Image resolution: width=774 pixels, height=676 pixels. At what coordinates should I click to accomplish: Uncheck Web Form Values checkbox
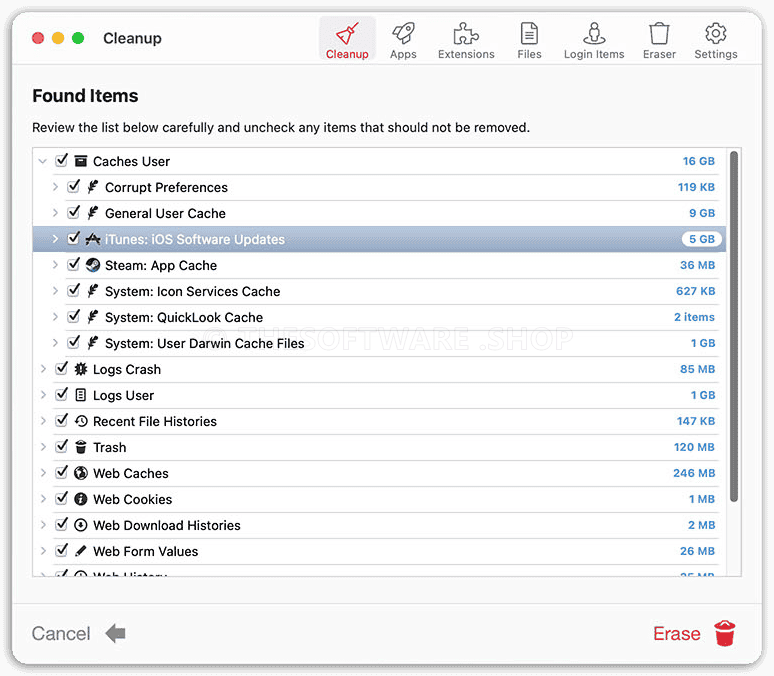(62, 551)
